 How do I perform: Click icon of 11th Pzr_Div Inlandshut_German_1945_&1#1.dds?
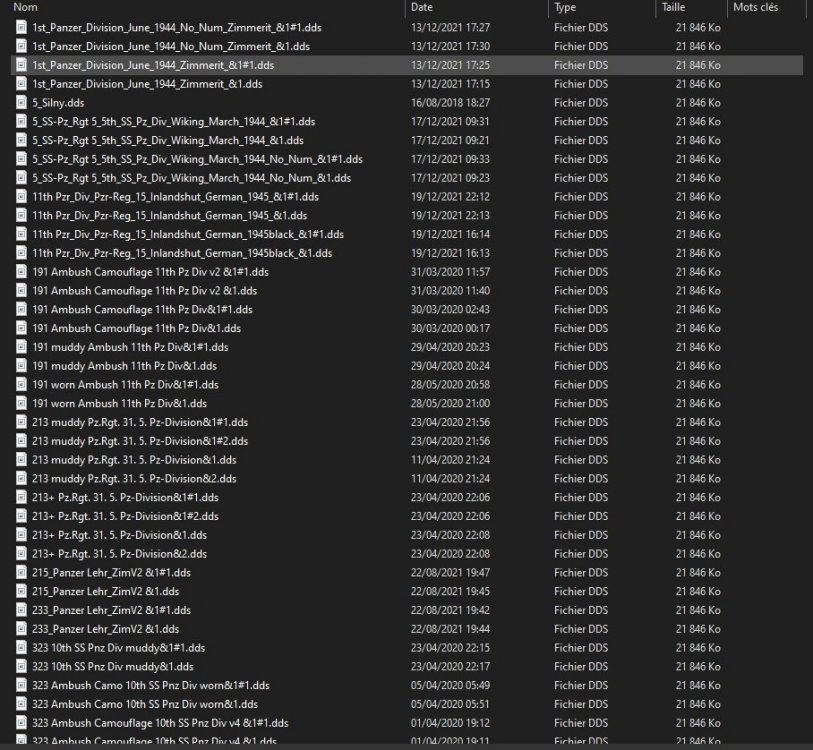(21, 197)
